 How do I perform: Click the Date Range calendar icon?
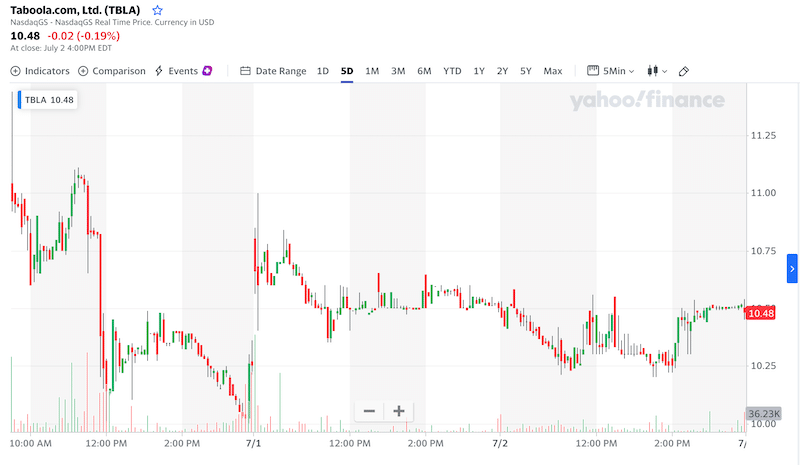point(245,71)
